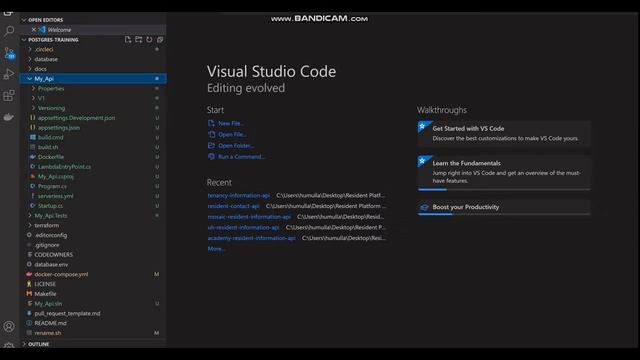This screenshot has height=360, width=640.
Task: Open the Source Control view
Action: (9, 53)
